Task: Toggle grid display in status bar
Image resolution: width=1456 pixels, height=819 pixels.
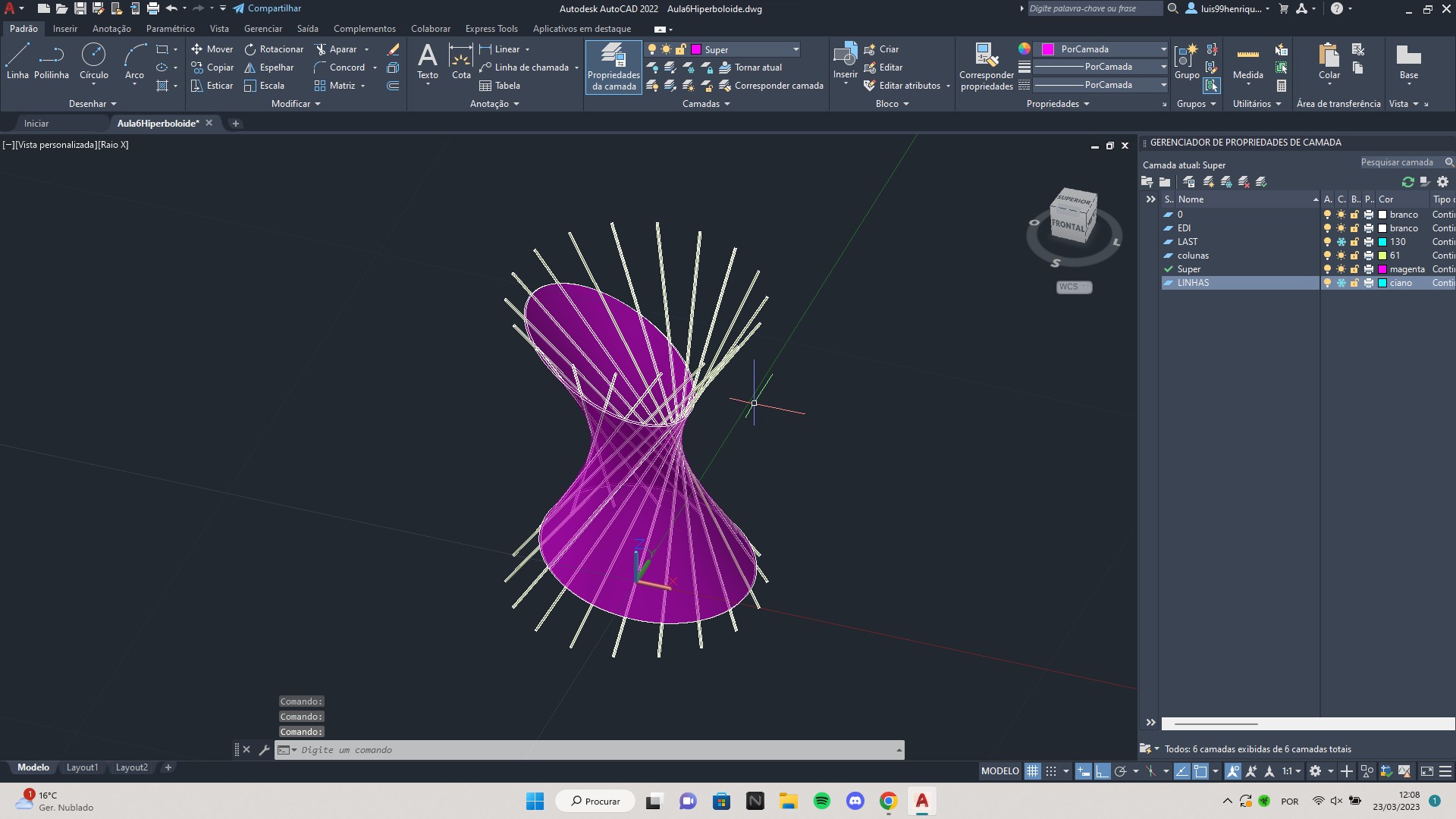Action: coord(1032,771)
